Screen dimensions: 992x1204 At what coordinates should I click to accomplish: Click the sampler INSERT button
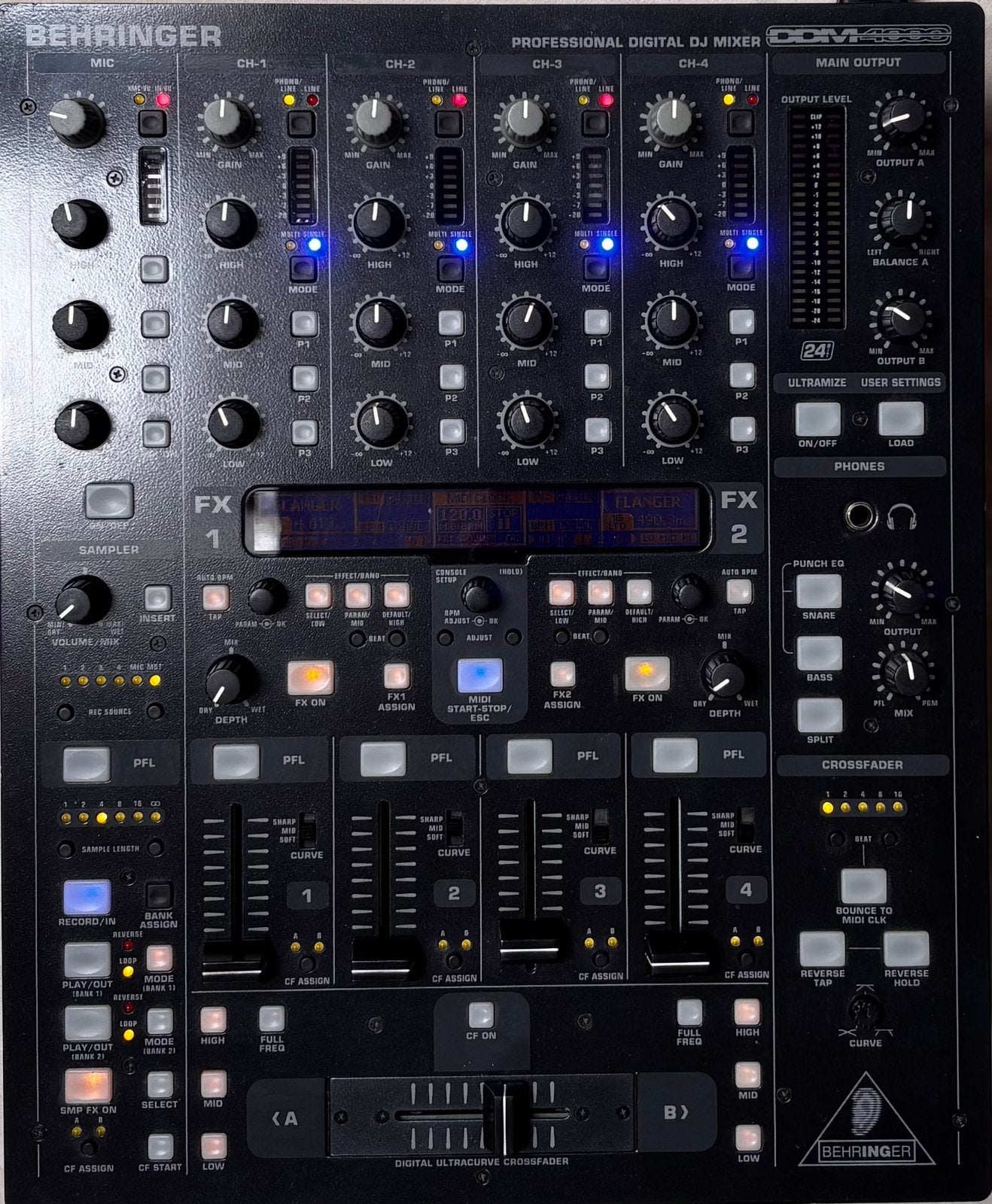tap(157, 598)
